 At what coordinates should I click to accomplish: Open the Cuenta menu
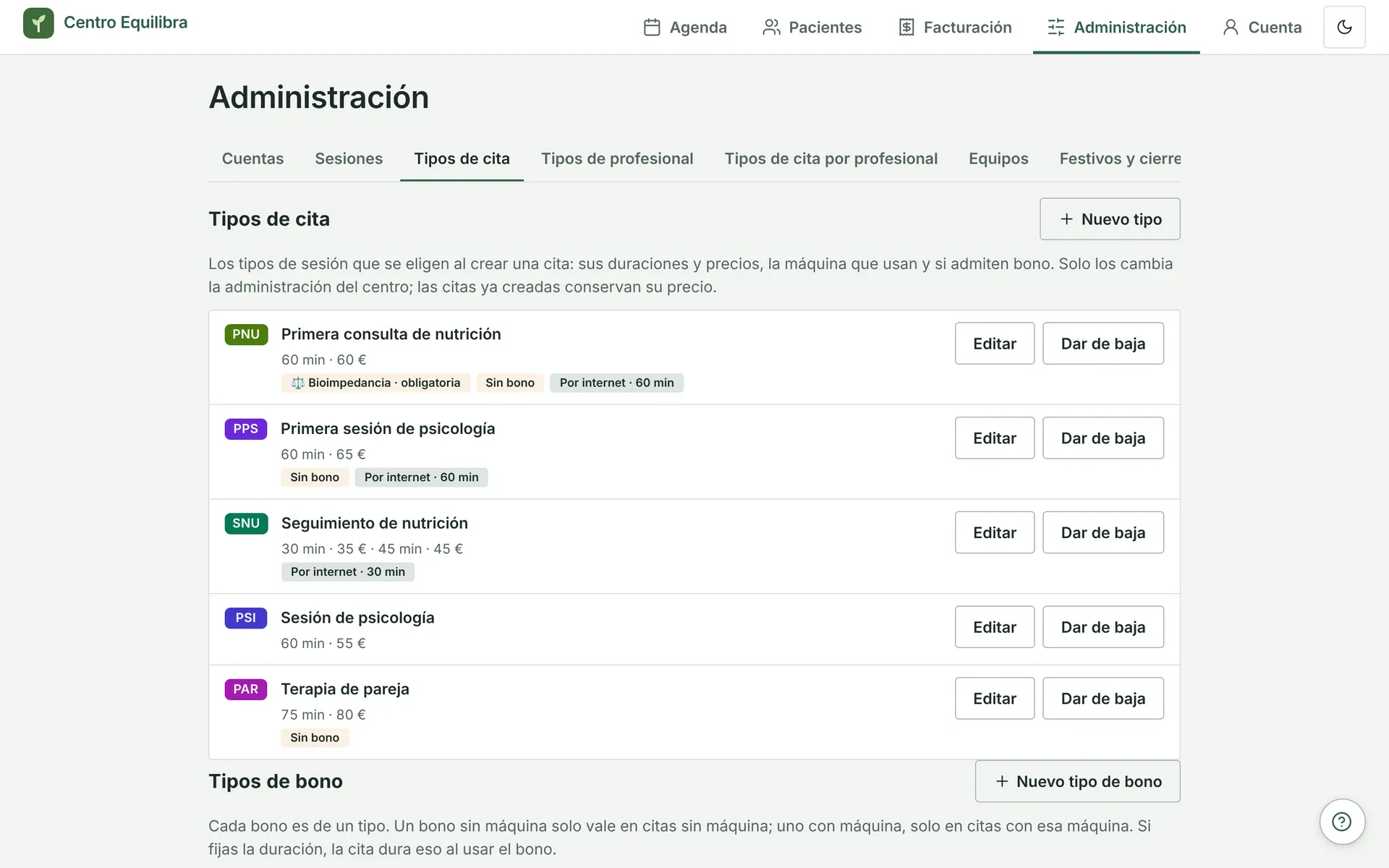1262,27
